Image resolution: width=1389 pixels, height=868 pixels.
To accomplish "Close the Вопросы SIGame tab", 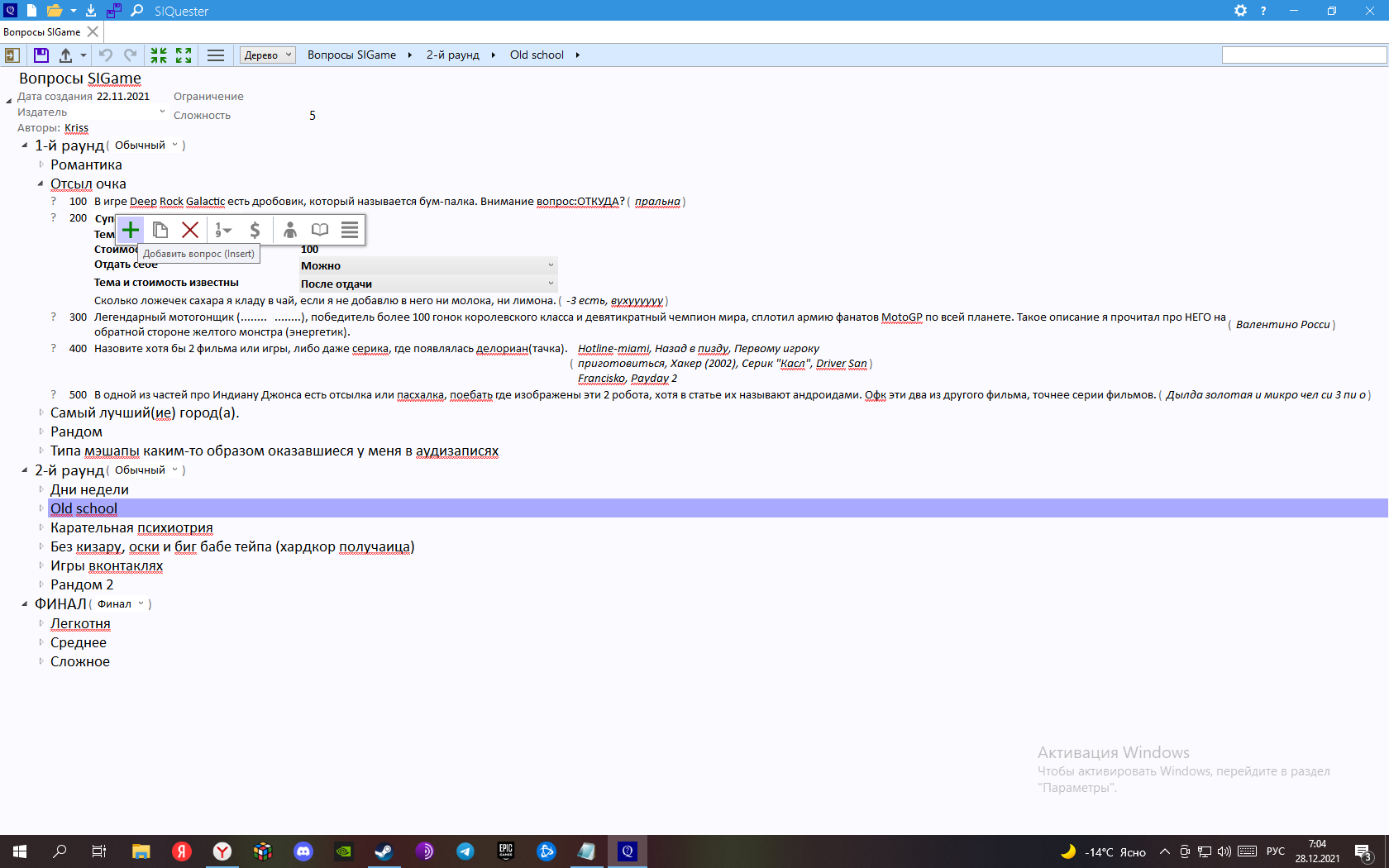I will pyautogui.click(x=93, y=32).
